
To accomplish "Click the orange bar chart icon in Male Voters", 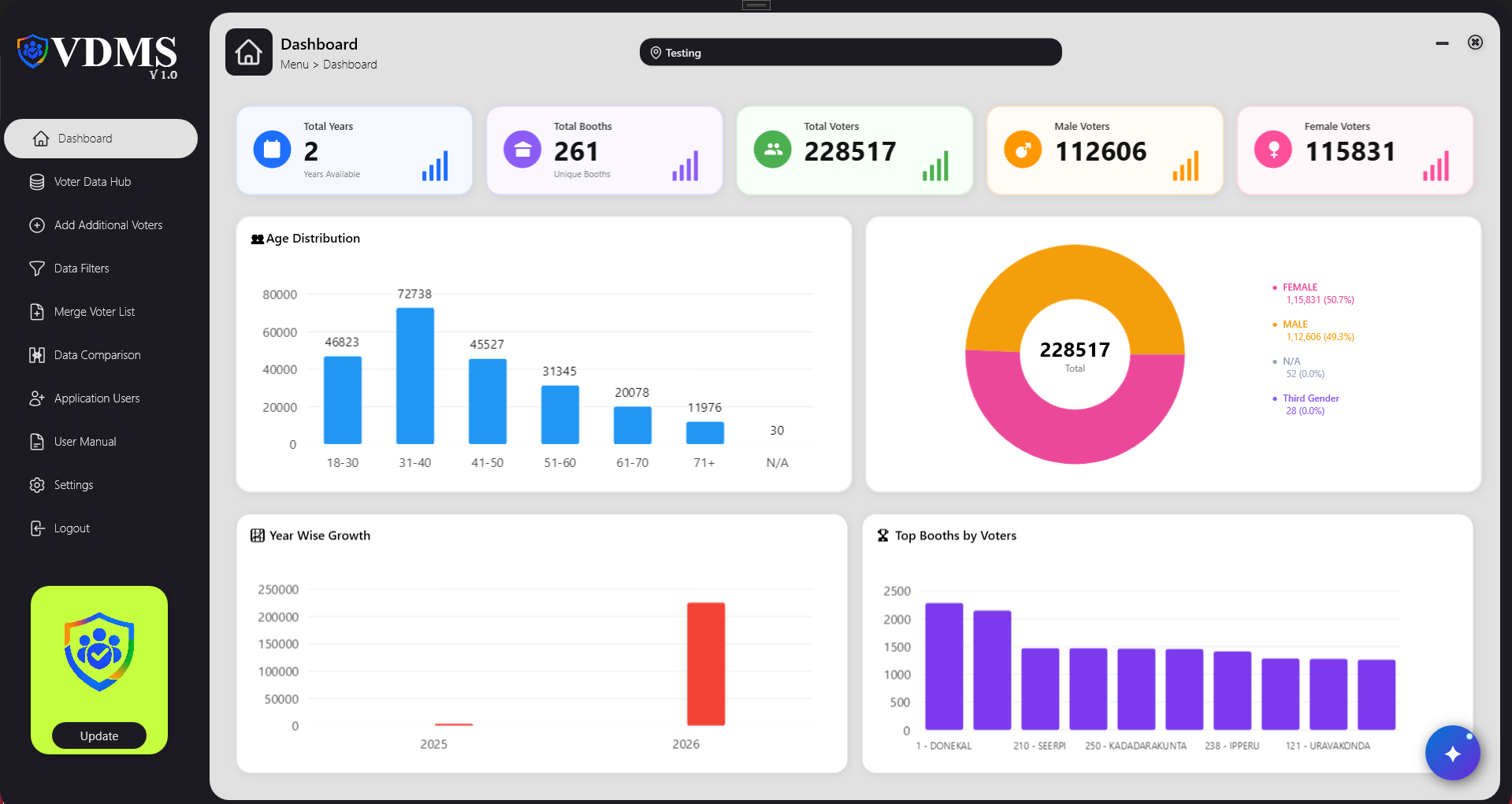I will pyautogui.click(x=1186, y=165).
